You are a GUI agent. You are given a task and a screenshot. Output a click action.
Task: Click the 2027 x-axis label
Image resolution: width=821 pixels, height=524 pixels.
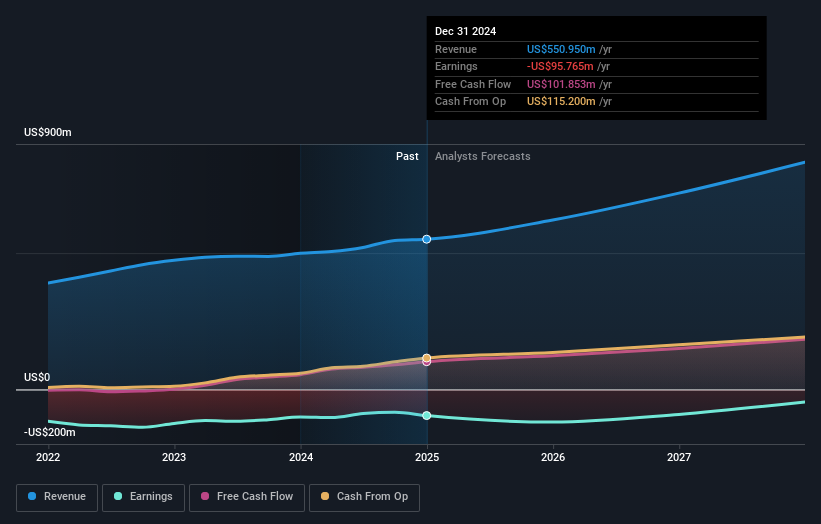[679, 458]
